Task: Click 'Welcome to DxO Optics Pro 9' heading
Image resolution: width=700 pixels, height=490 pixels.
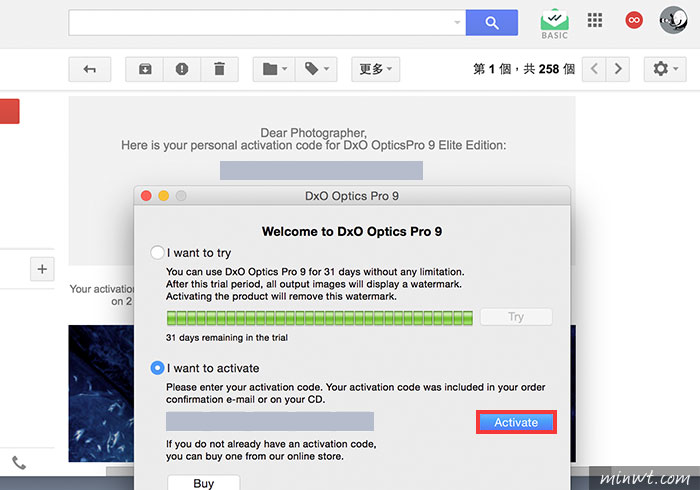Action: [352, 231]
